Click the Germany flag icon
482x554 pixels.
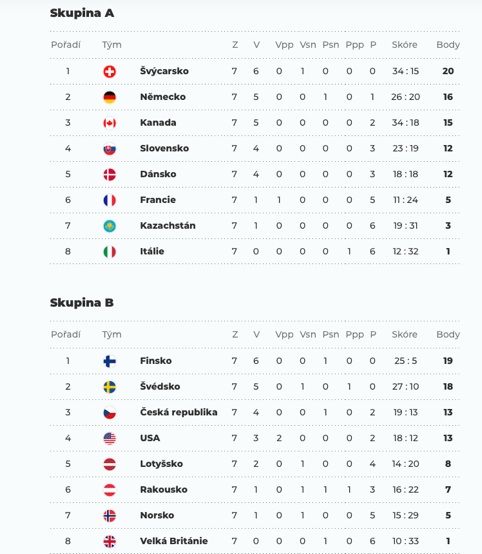pyautogui.click(x=110, y=98)
